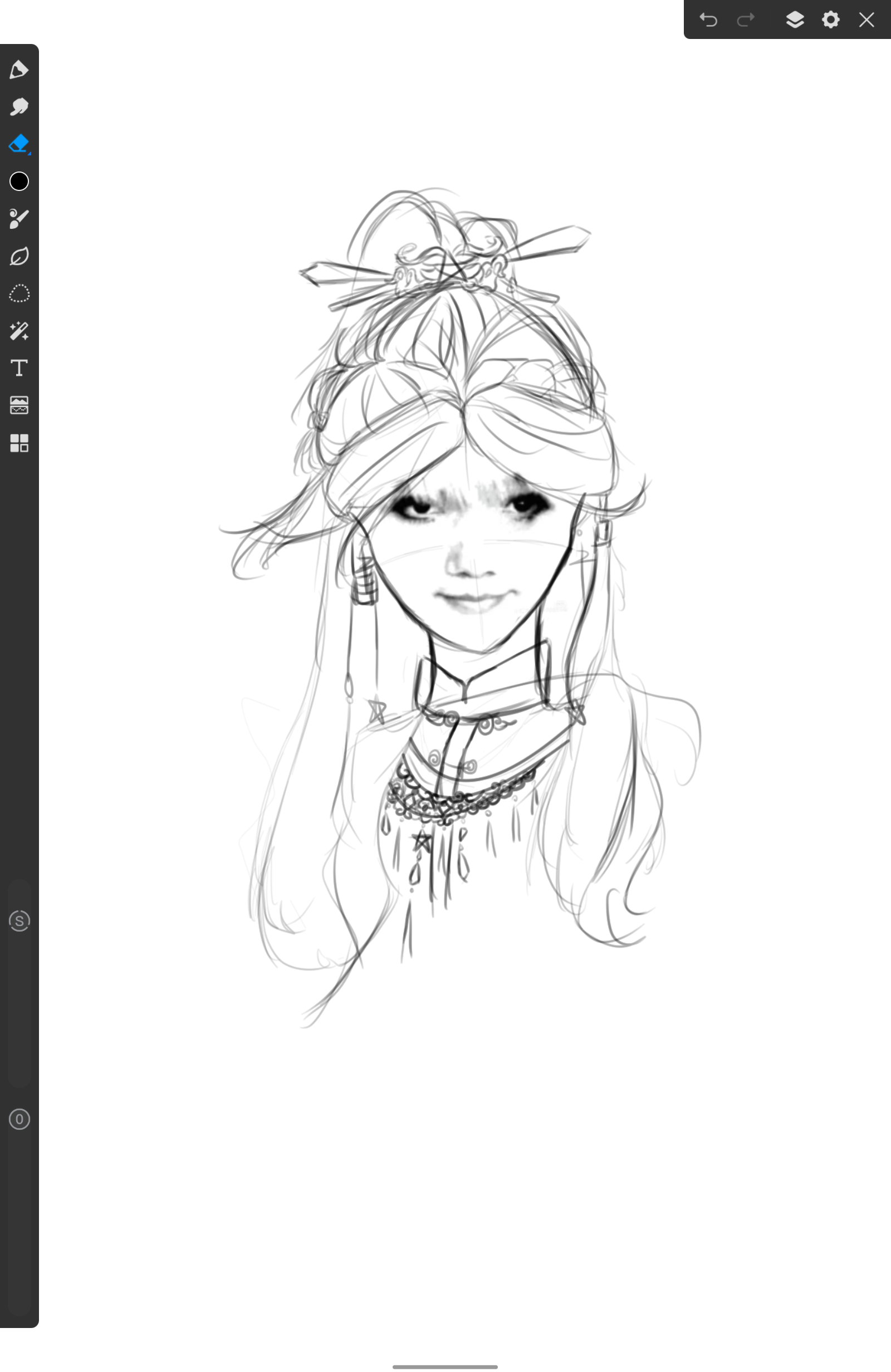The height and width of the screenshot is (1372, 891).
Task: Open the Layers panel
Action: (x=795, y=20)
